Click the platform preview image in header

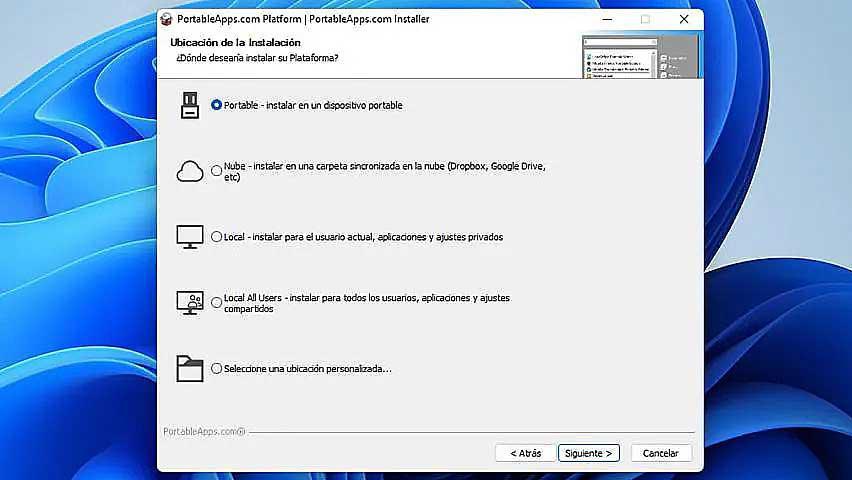640,57
